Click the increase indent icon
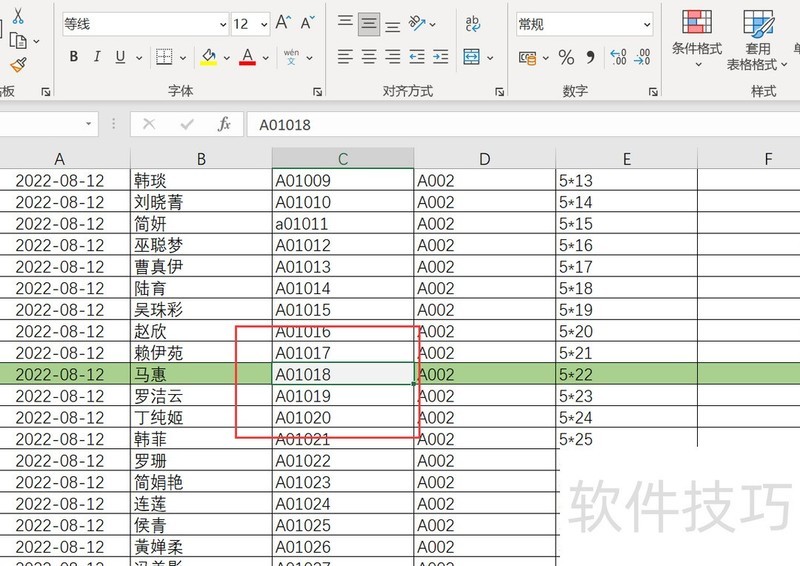Screen dimensions: 800x566 pos(440,58)
